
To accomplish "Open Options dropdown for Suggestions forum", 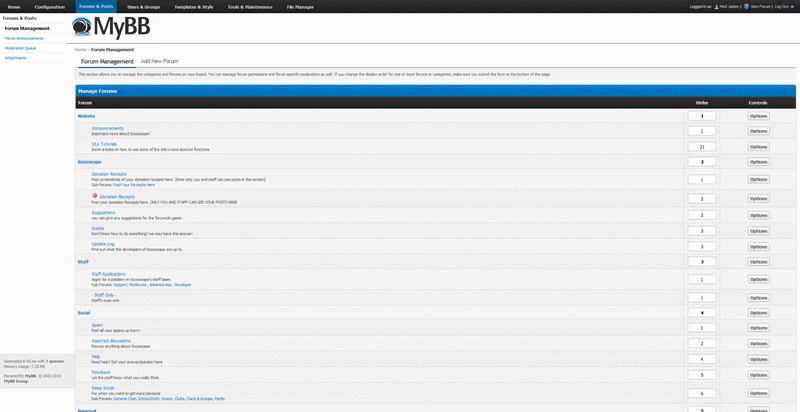I will click(758, 215).
